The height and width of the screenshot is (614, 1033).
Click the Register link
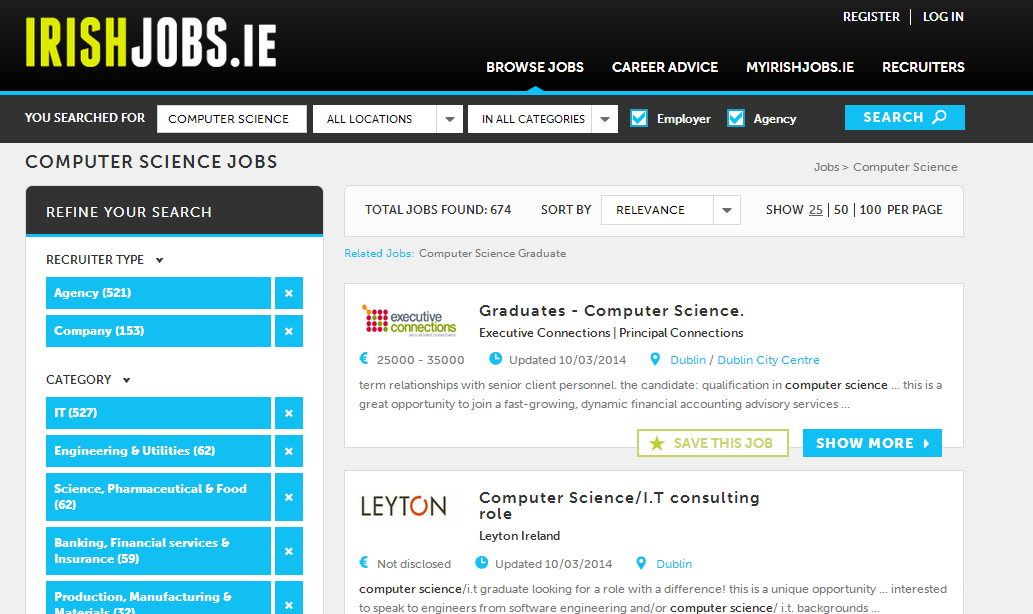pyautogui.click(x=871, y=16)
